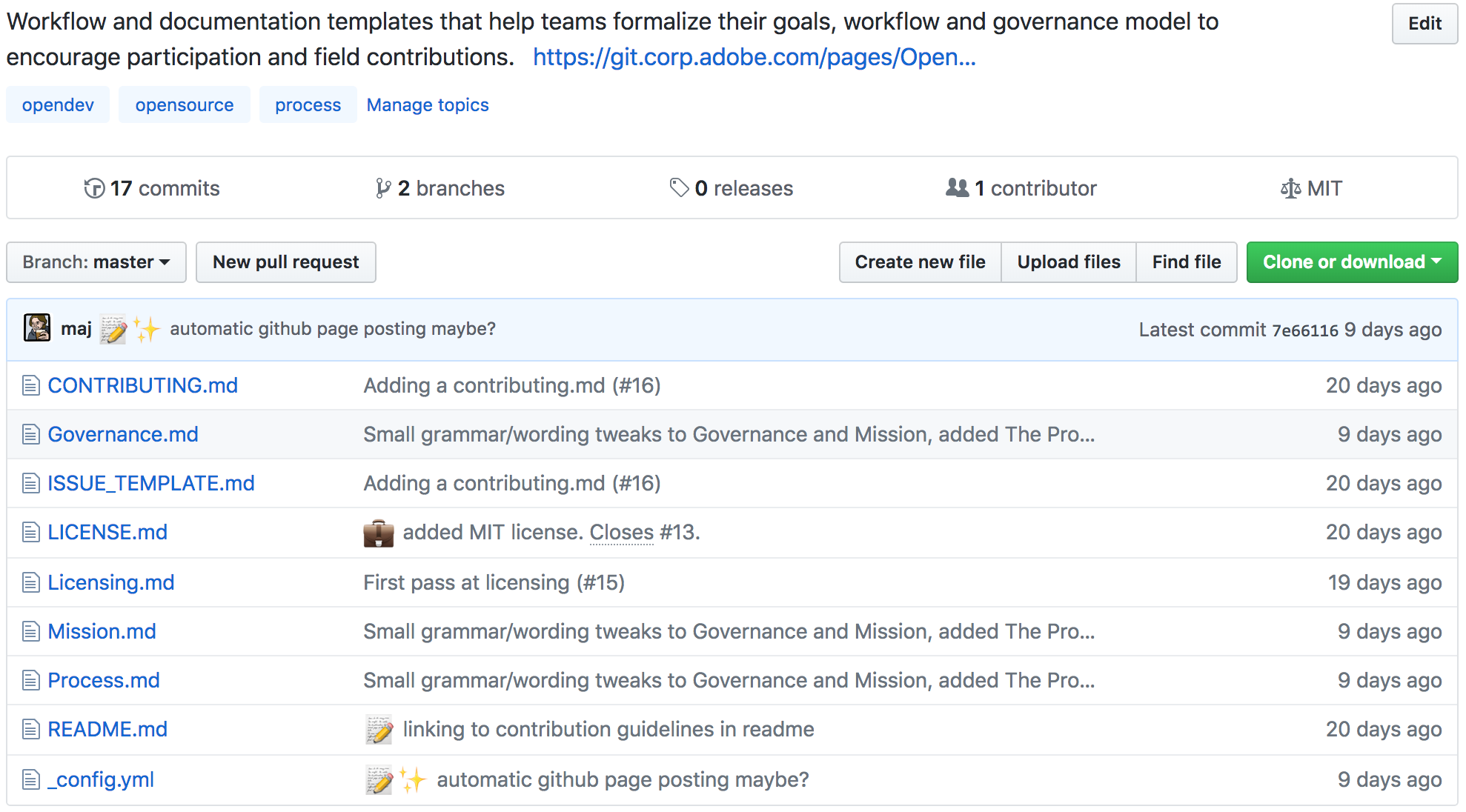Image resolution: width=1466 pixels, height=812 pixels.
Task: Click the Edit description button
Action: (1424, 24)
